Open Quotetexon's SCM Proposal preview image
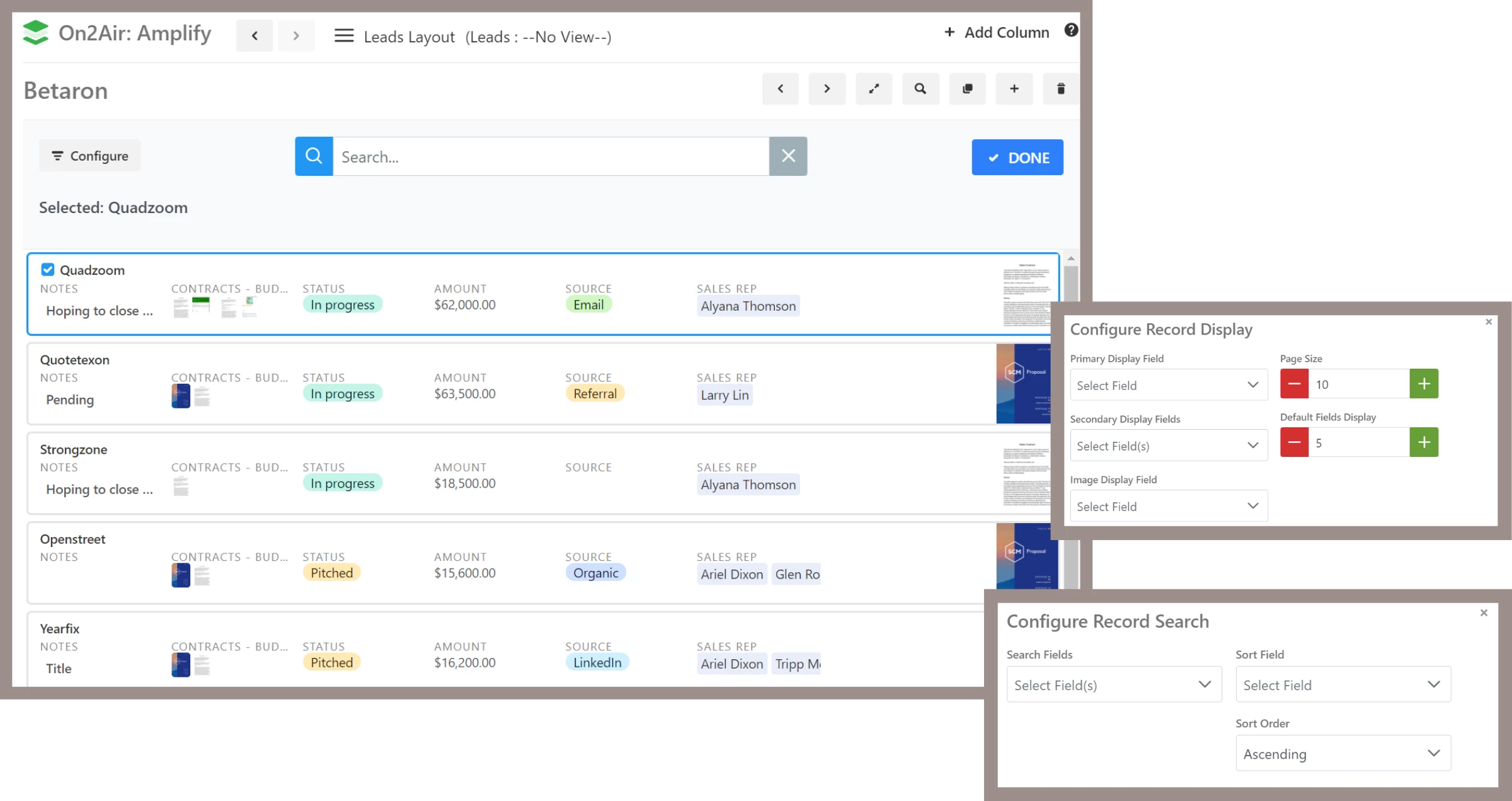 tap(1024, 383)
